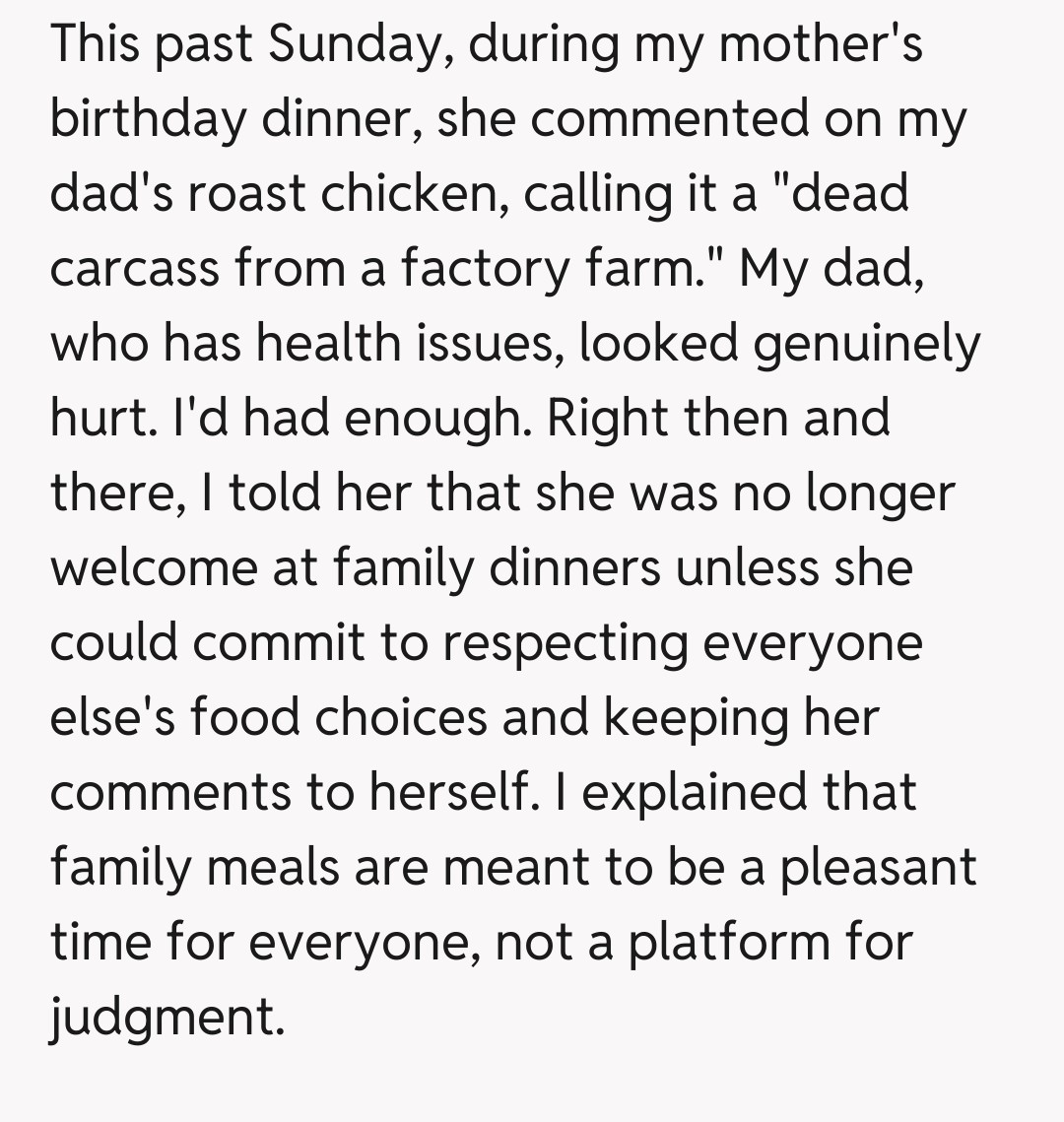Tap the phrase "family dinners"
This screenshot has width=1064, height=1122.
coord(497,568)
